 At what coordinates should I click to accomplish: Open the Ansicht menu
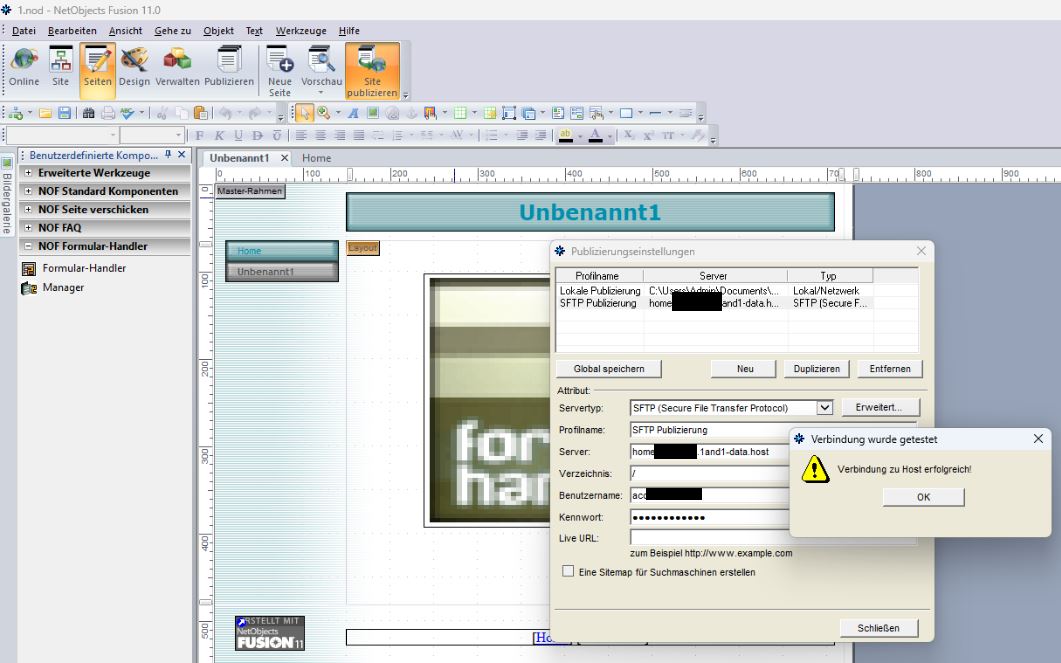(x=125, y=30)
